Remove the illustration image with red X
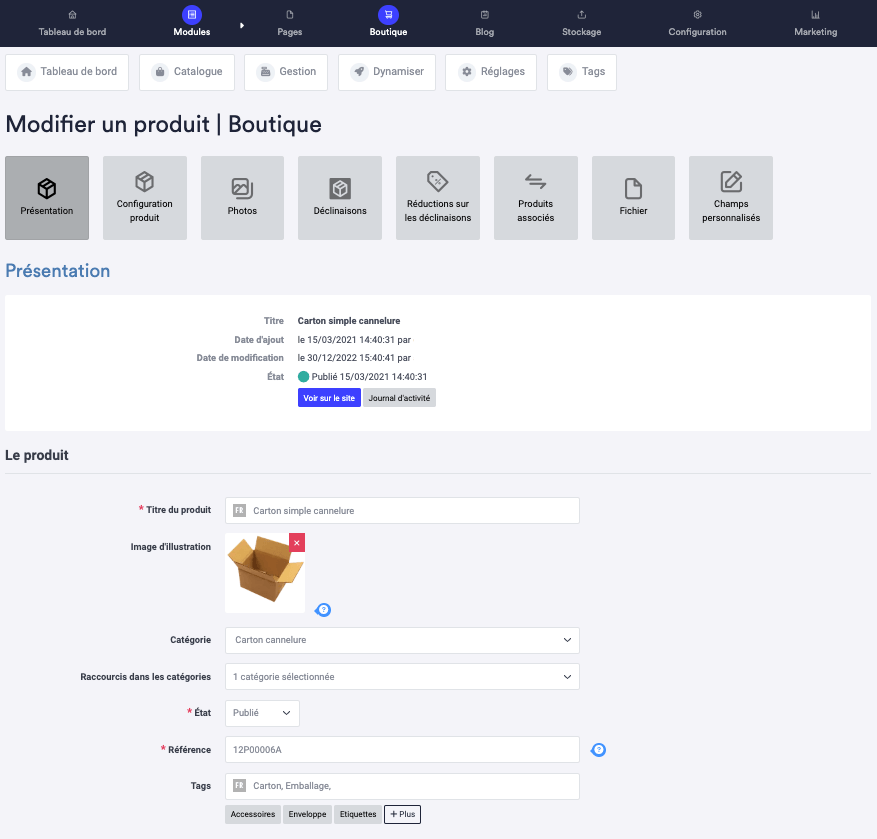The image size is (877, 839). pos(297,543)
